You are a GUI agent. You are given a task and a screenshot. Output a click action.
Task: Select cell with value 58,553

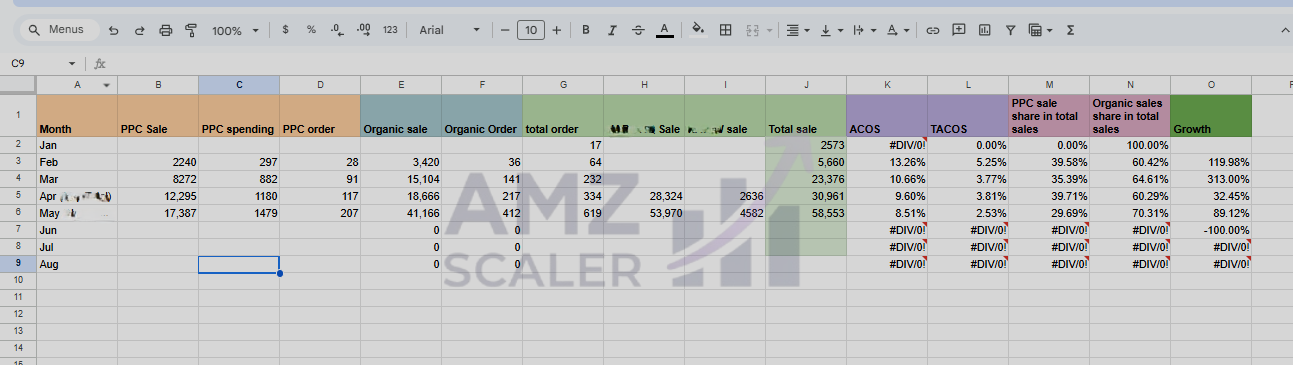coord(806,213)
